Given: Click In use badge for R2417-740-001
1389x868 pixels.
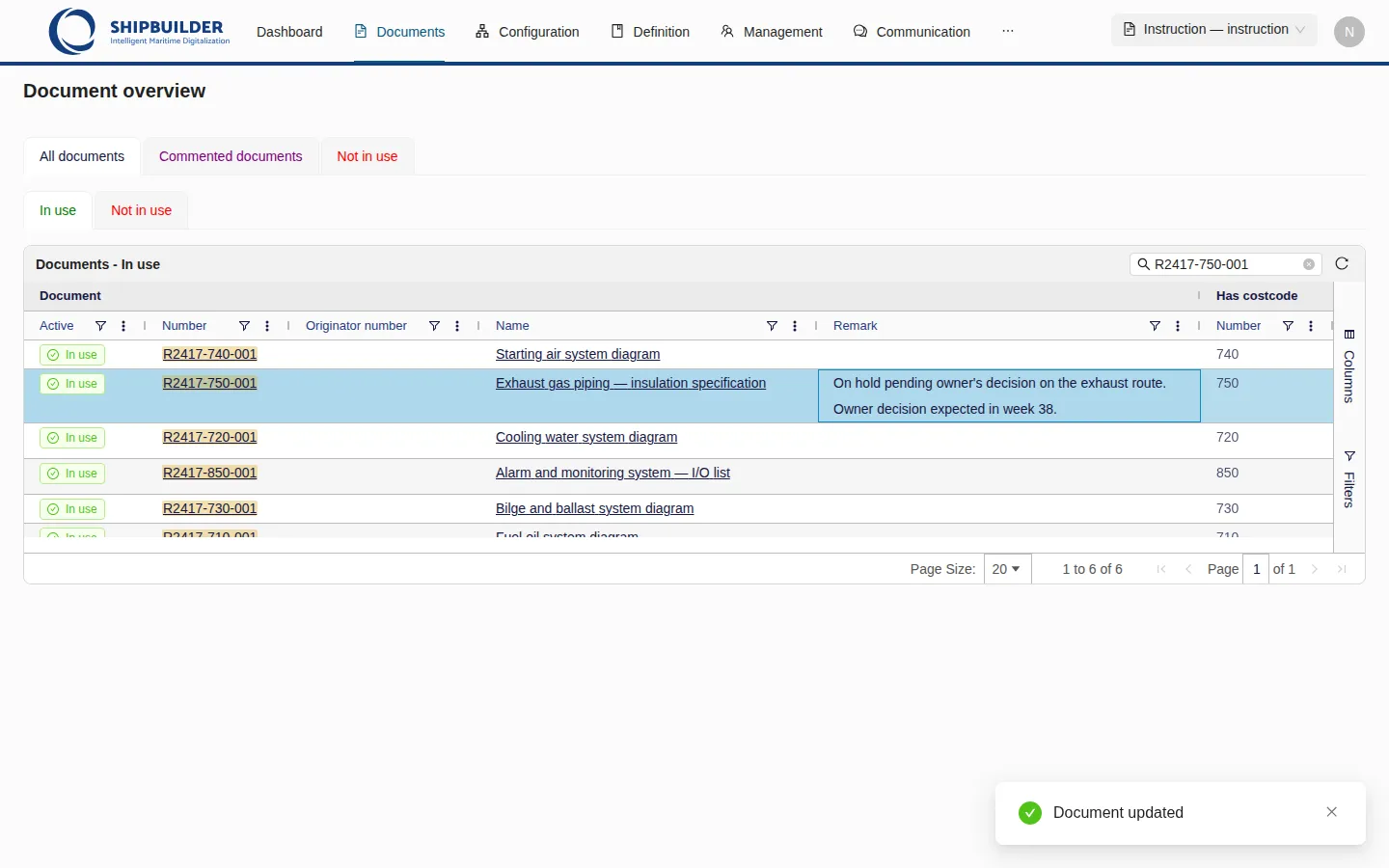Looking at the screenshot, I should click(x=72, y=355).
